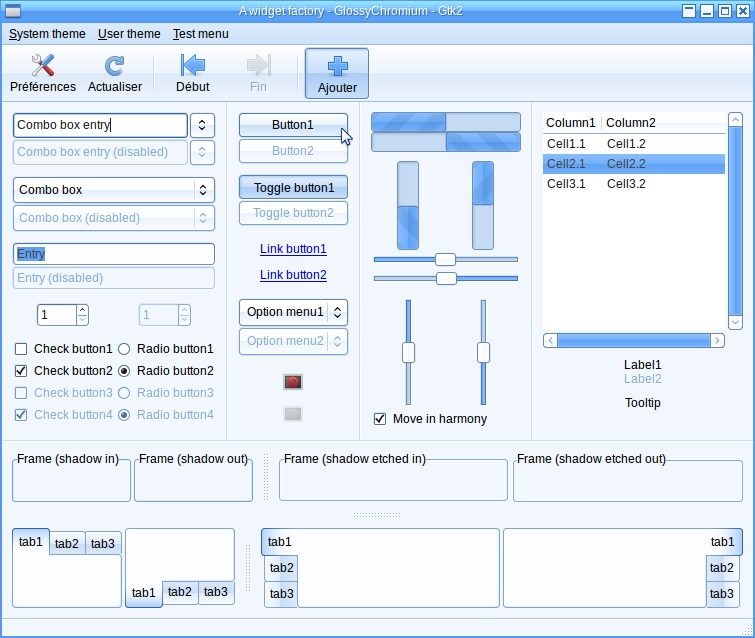This screenshot has height=638, width=755.
Task: Focus the Combo box entry text field
Action: coord(100,125)
